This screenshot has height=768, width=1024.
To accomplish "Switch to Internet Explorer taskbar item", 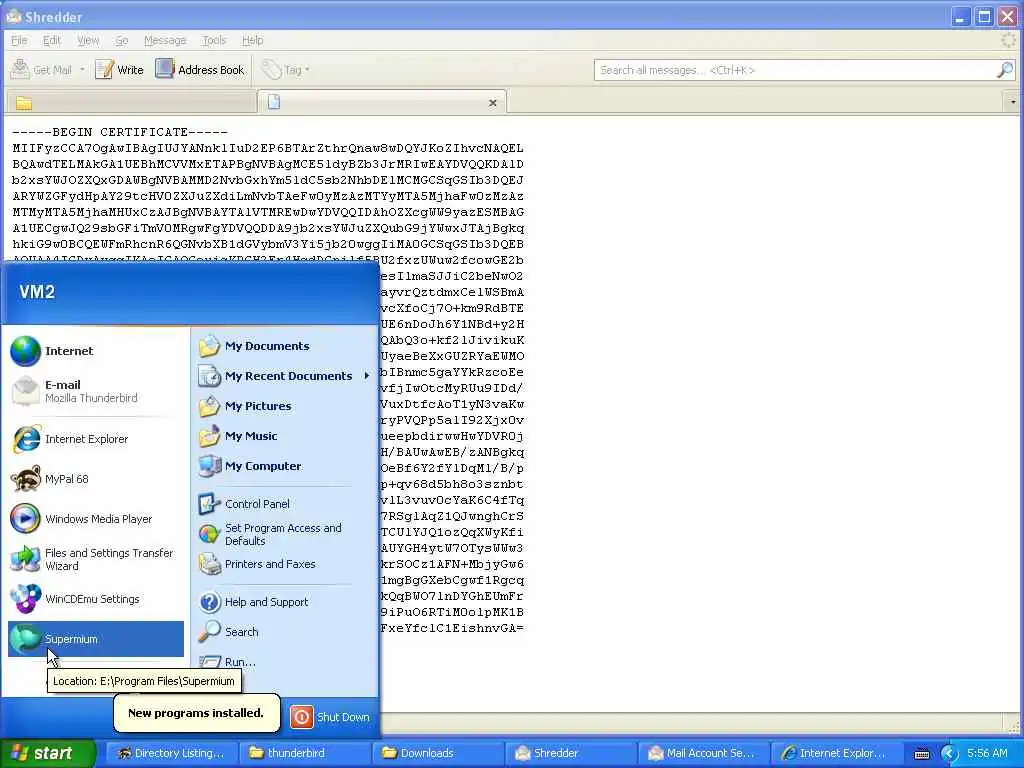I will click(x=837, y=753).
